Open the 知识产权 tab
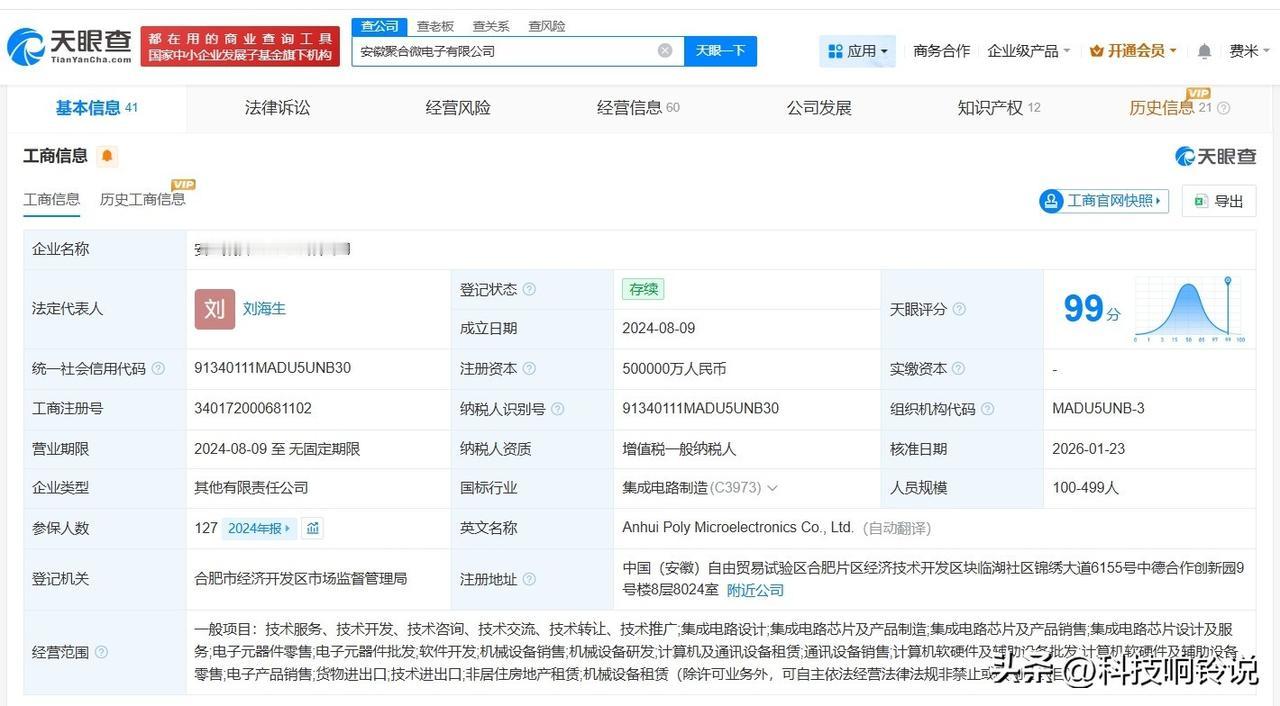1280x706 pixels. (999, 108)
